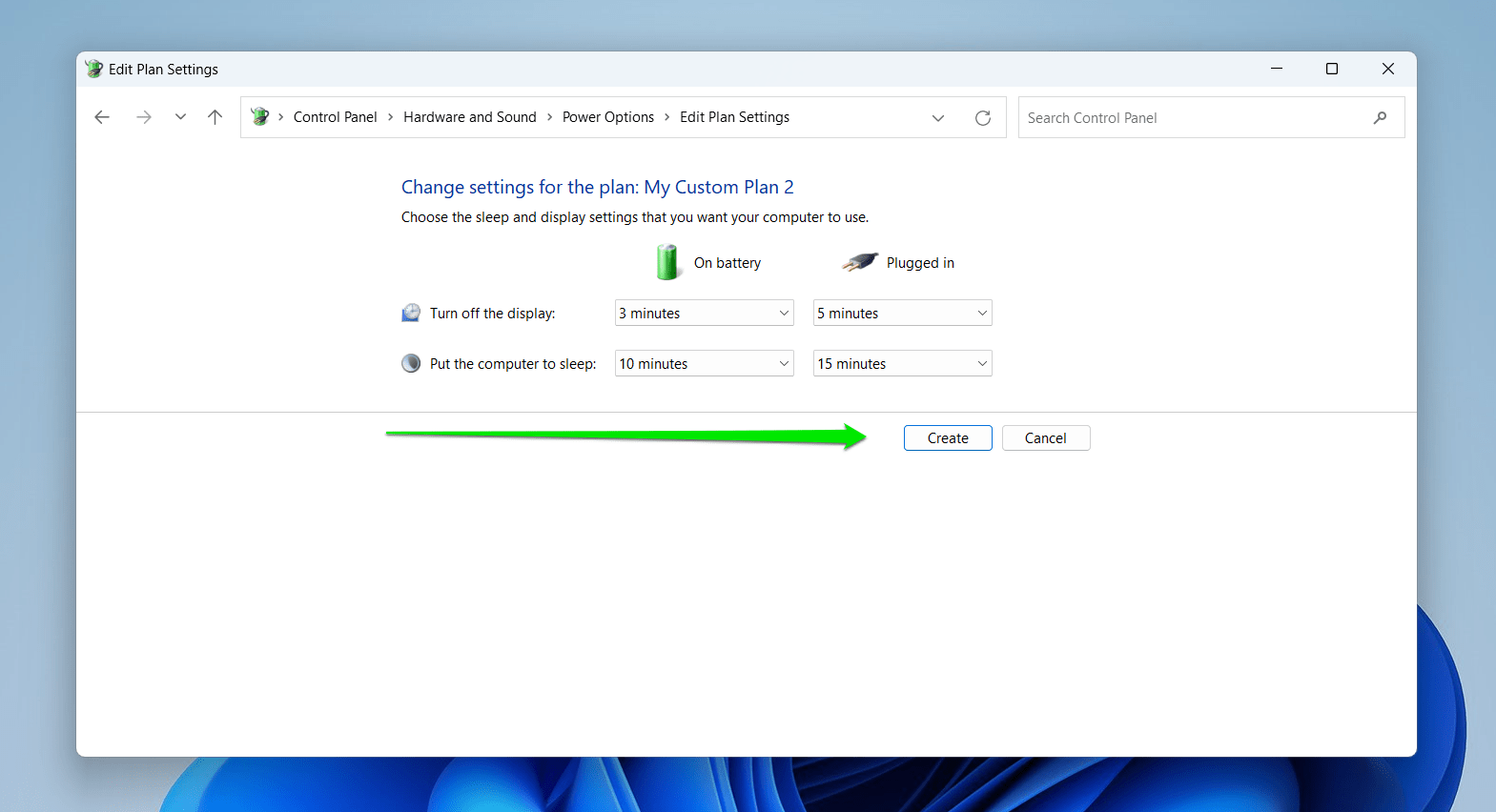This screenshot has width=1496, height=812.
Task: Click the Create button
Action: pos(948,438)
